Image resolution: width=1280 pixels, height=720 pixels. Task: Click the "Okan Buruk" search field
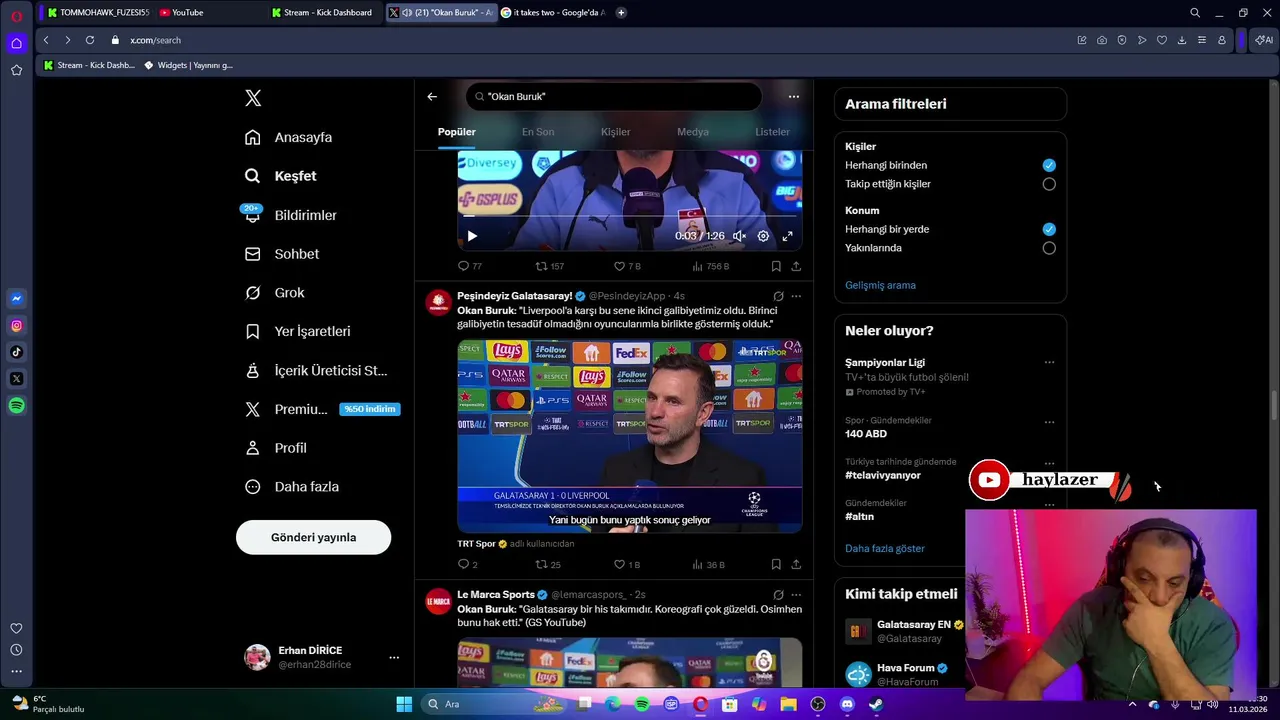coord(613,97)
